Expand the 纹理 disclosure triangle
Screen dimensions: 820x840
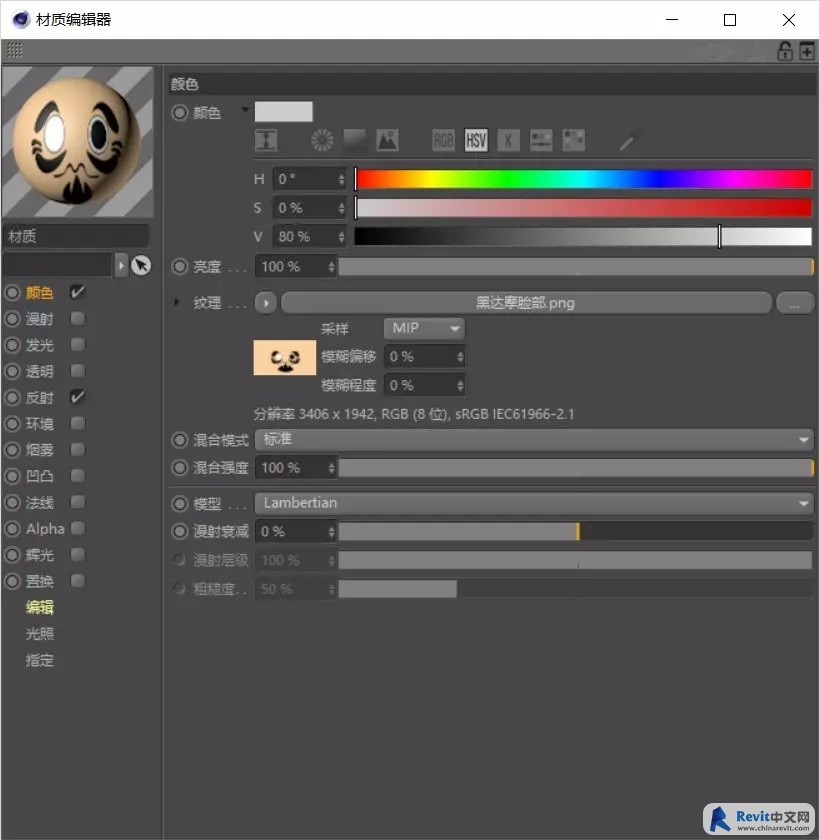coord(177,302)
